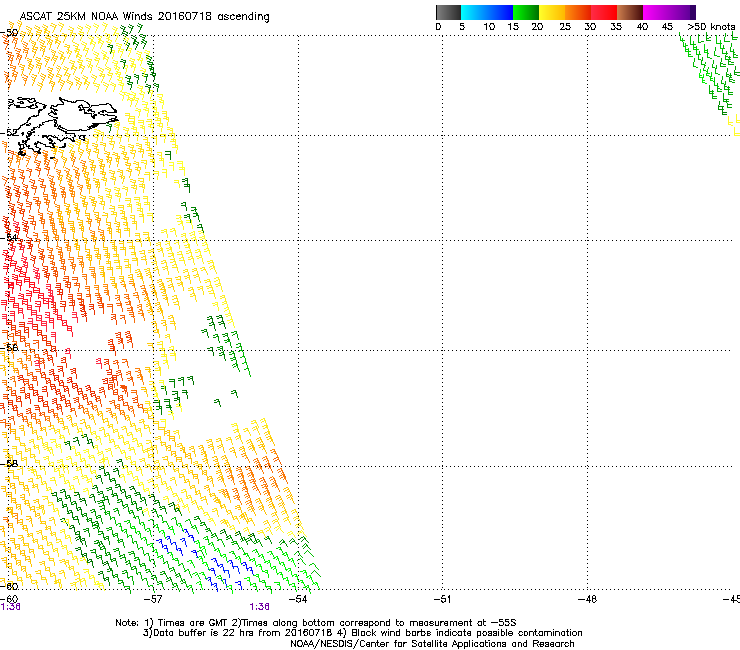Click the -57 longitude label on bottom axis
Image resolution: width=740 pixels, height=650 pixels.
click(x=153, y=599)
